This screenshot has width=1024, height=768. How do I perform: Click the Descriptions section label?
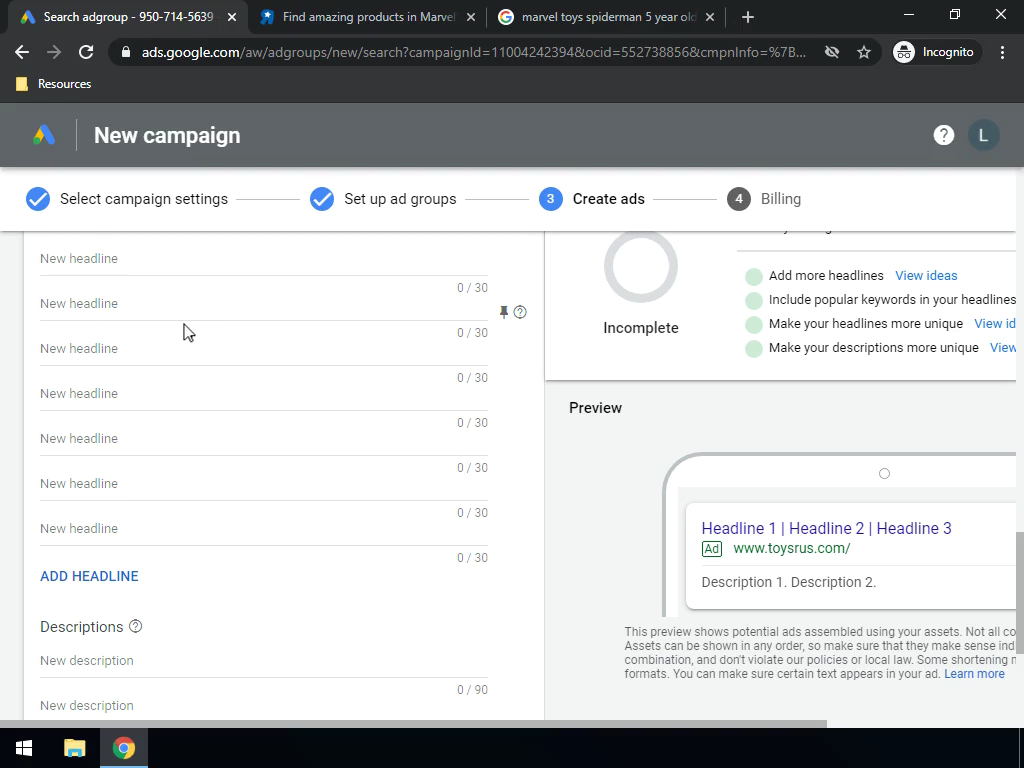point(82,627)
